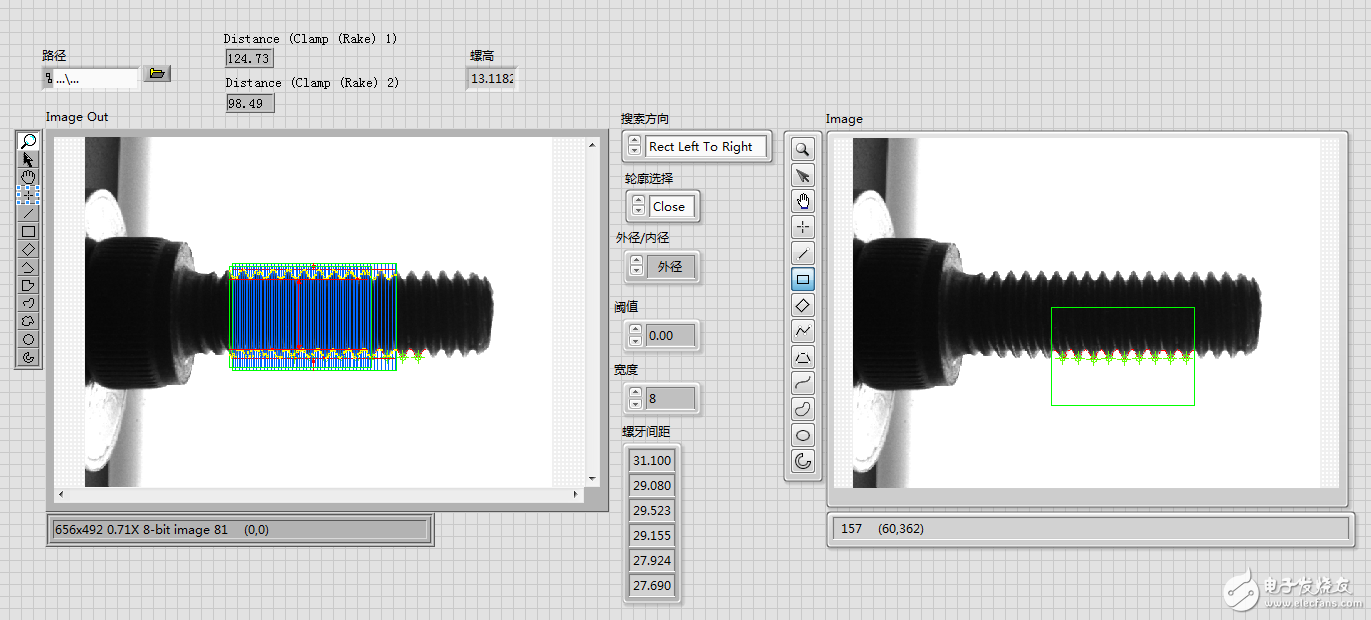
Task: Select the Point tool in Image Out palette
Action: coord(29,195)
